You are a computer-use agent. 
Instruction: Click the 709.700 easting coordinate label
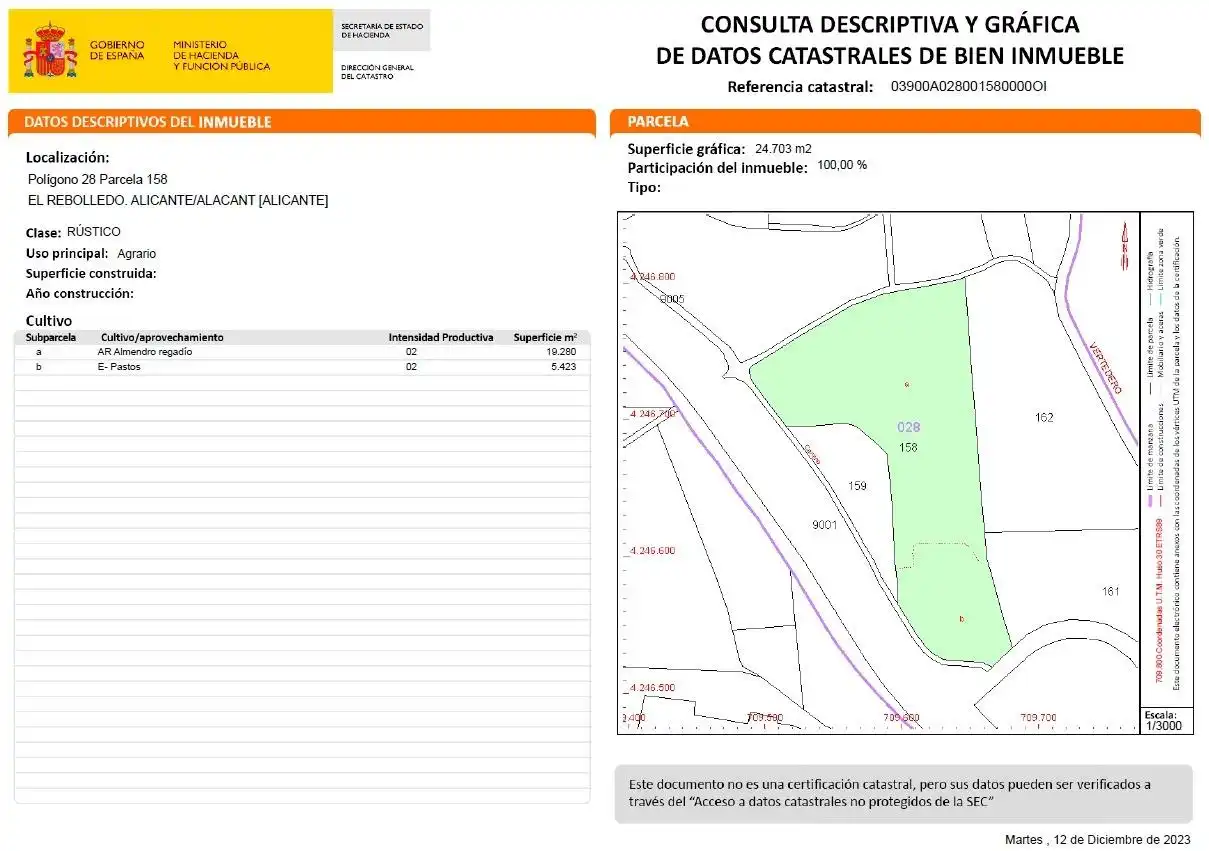(1038, 718)
